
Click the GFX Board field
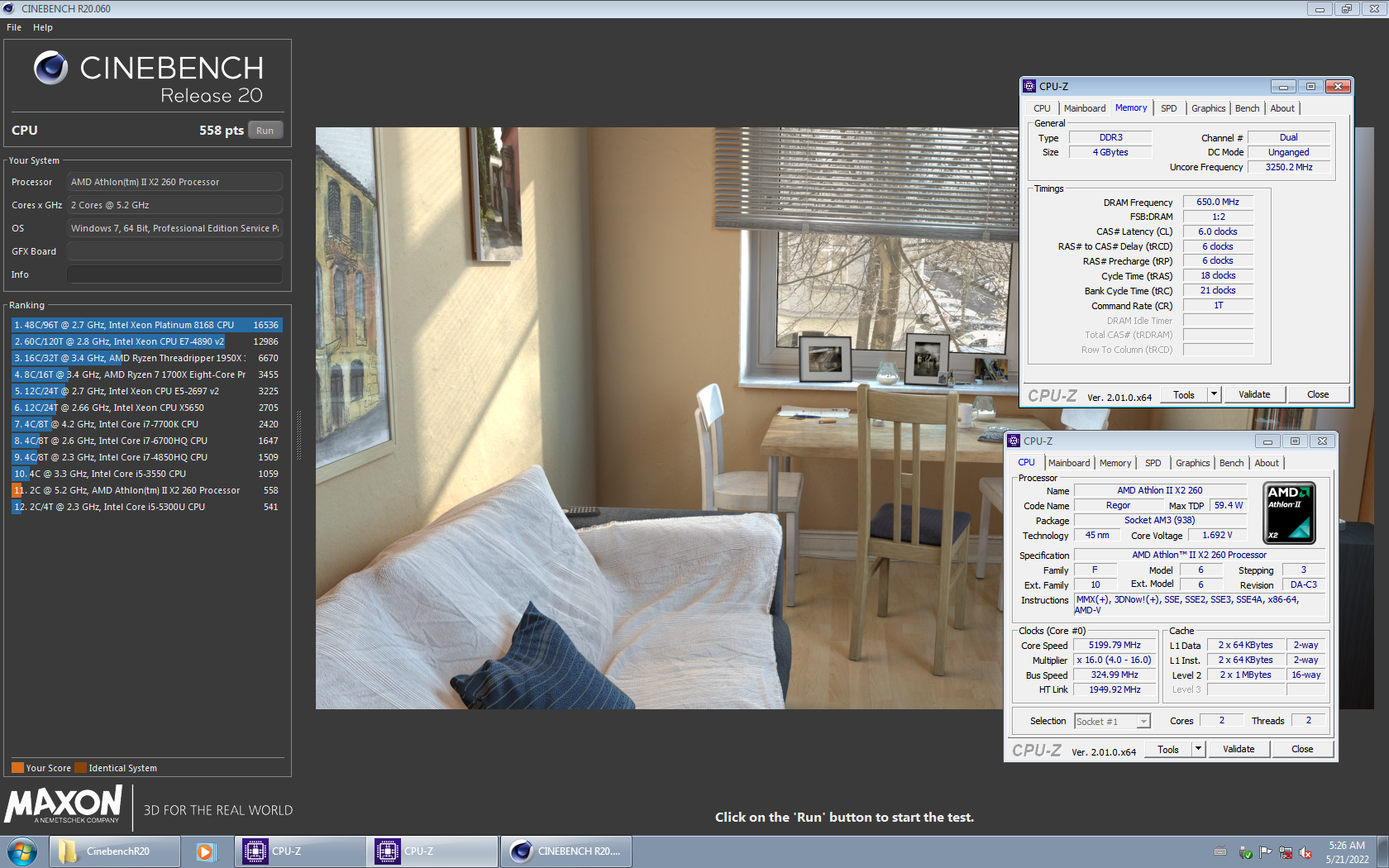click(x=175, y=251)
